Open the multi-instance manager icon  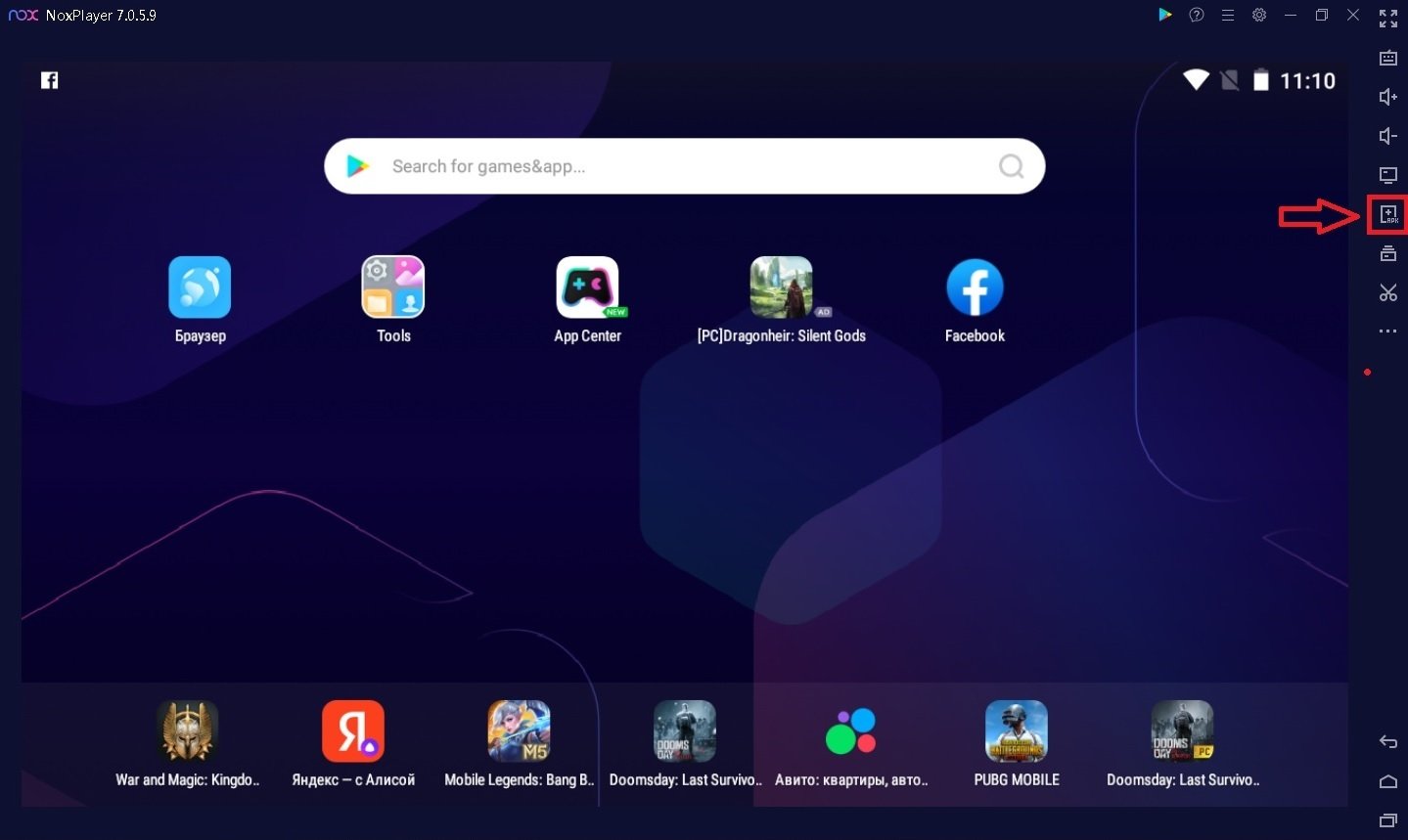coord(1387,254)
